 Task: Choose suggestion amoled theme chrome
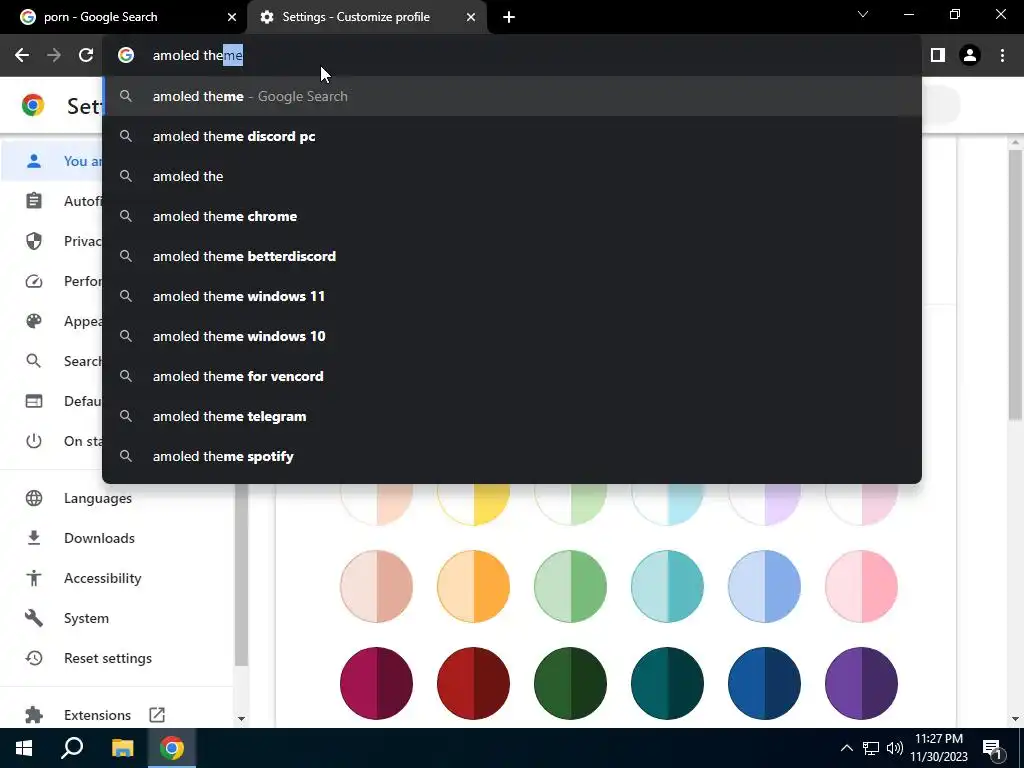point(512,216)
